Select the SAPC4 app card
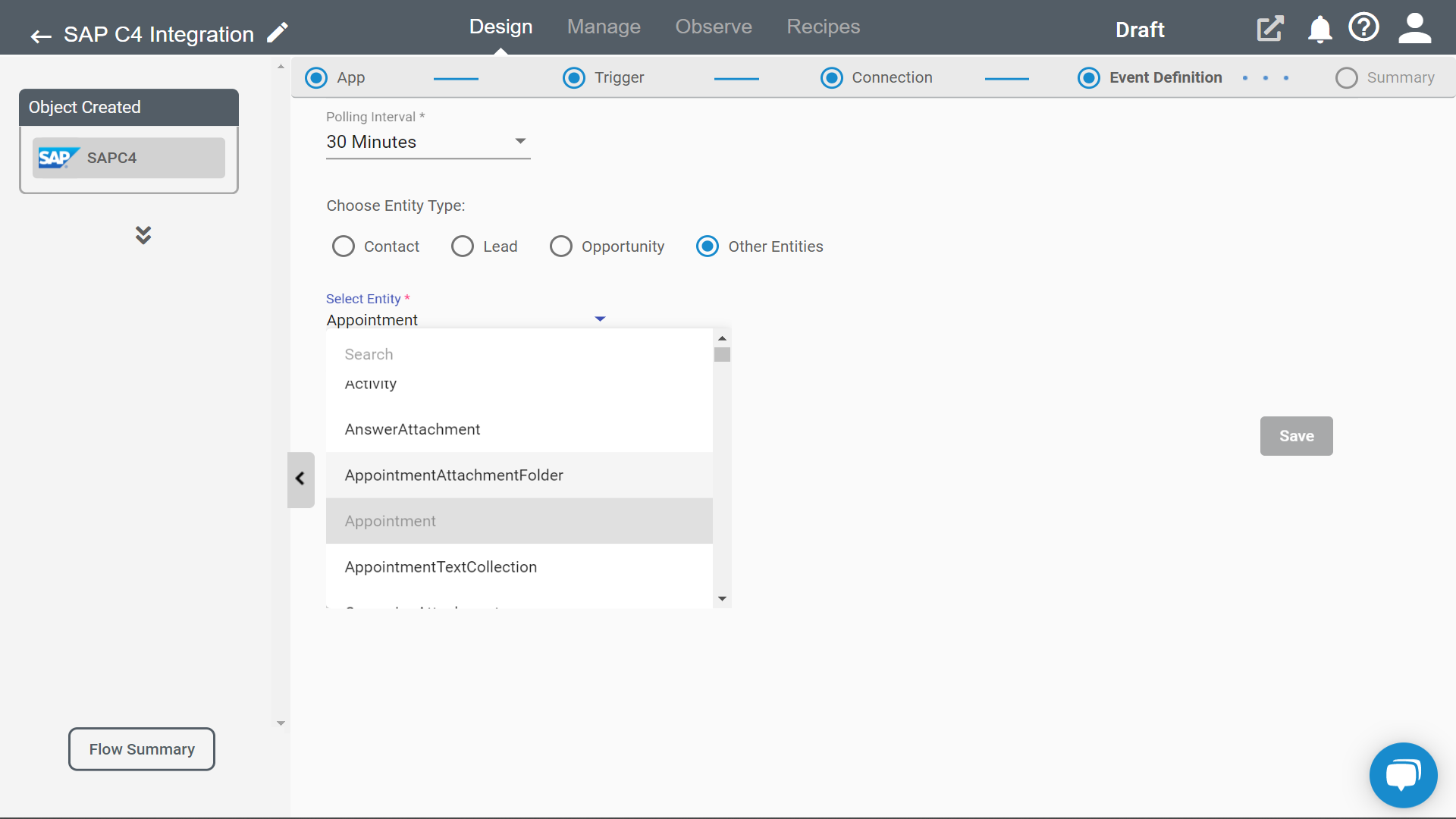This screenshot has height=819, width=1456. (129, 158)
